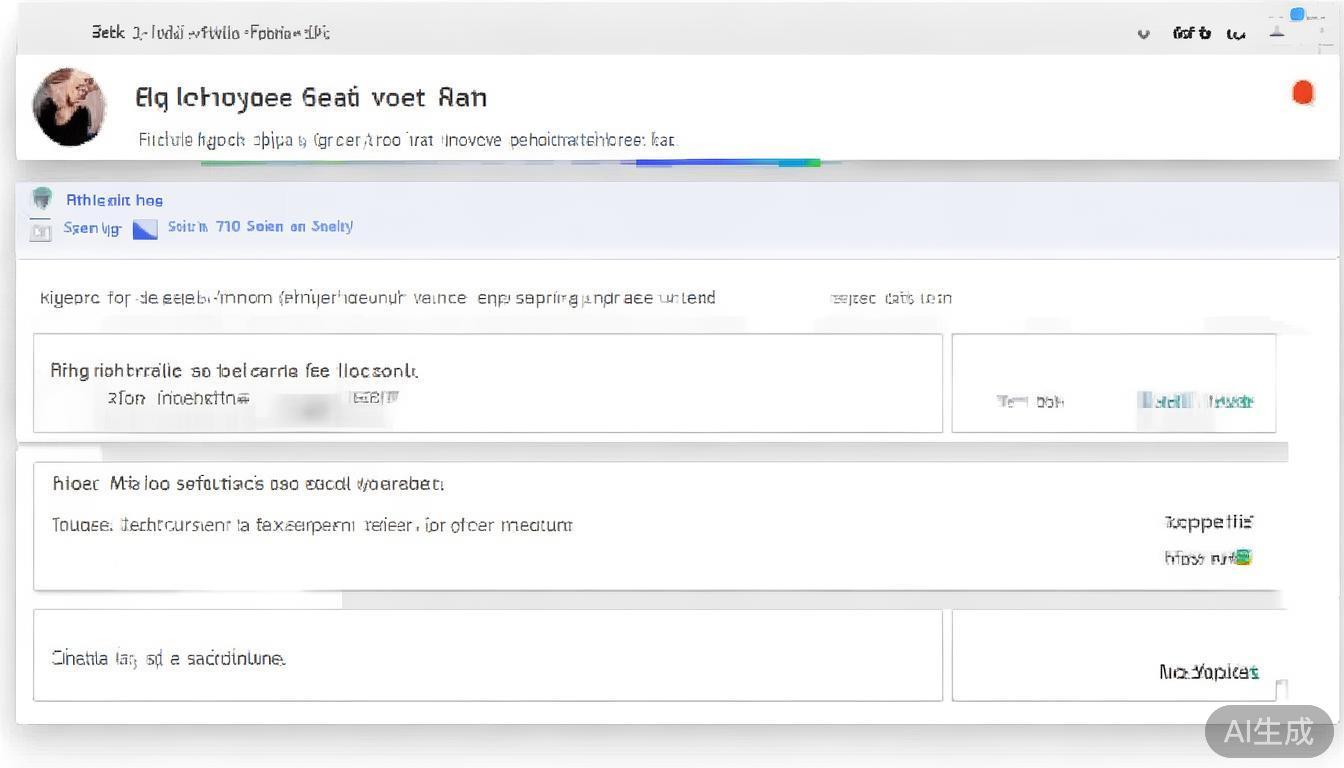Open the 'Gof to' menu item
Image resolution: width=1344 pixels, height=768 pixels.
(1191, 33)
